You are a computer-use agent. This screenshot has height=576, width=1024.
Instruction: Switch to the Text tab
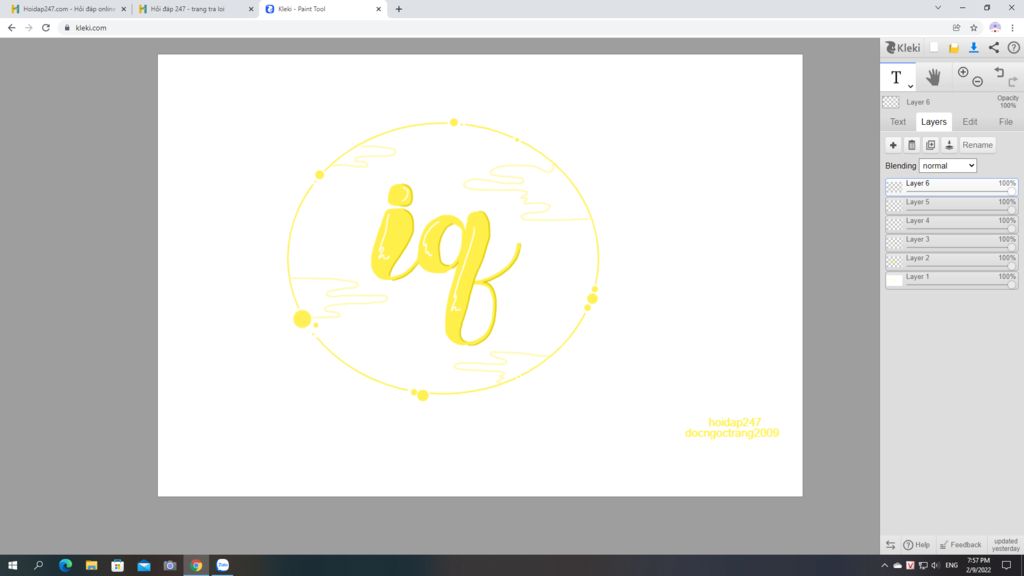coord(898,122)
